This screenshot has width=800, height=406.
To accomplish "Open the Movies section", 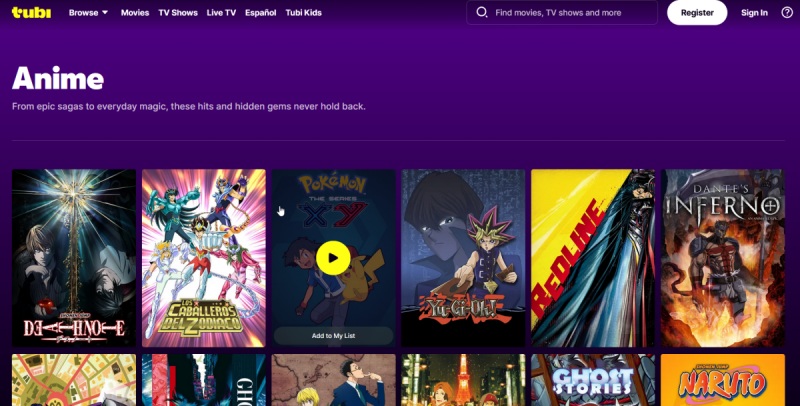I will coord(135,13).
